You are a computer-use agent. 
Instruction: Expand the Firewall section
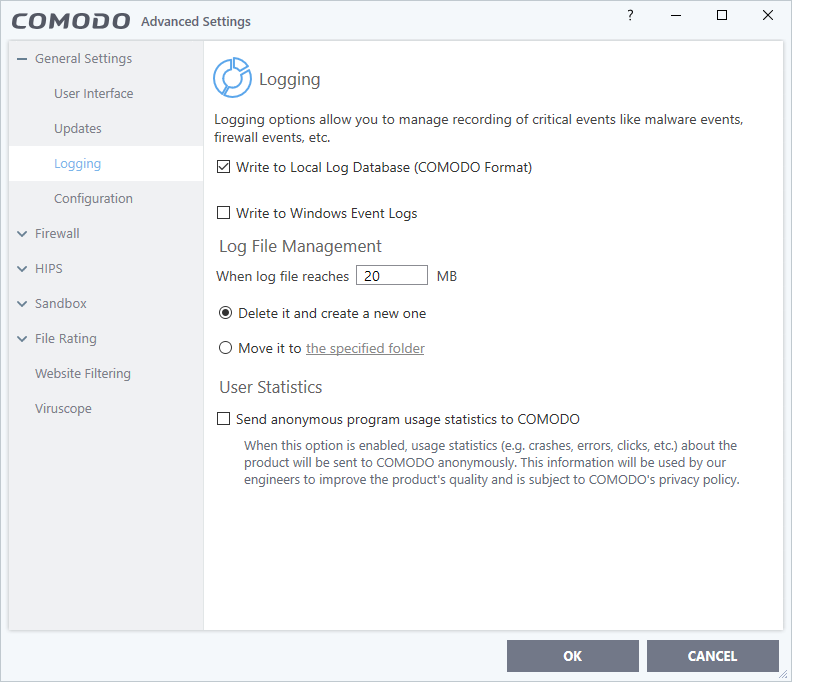22,234
